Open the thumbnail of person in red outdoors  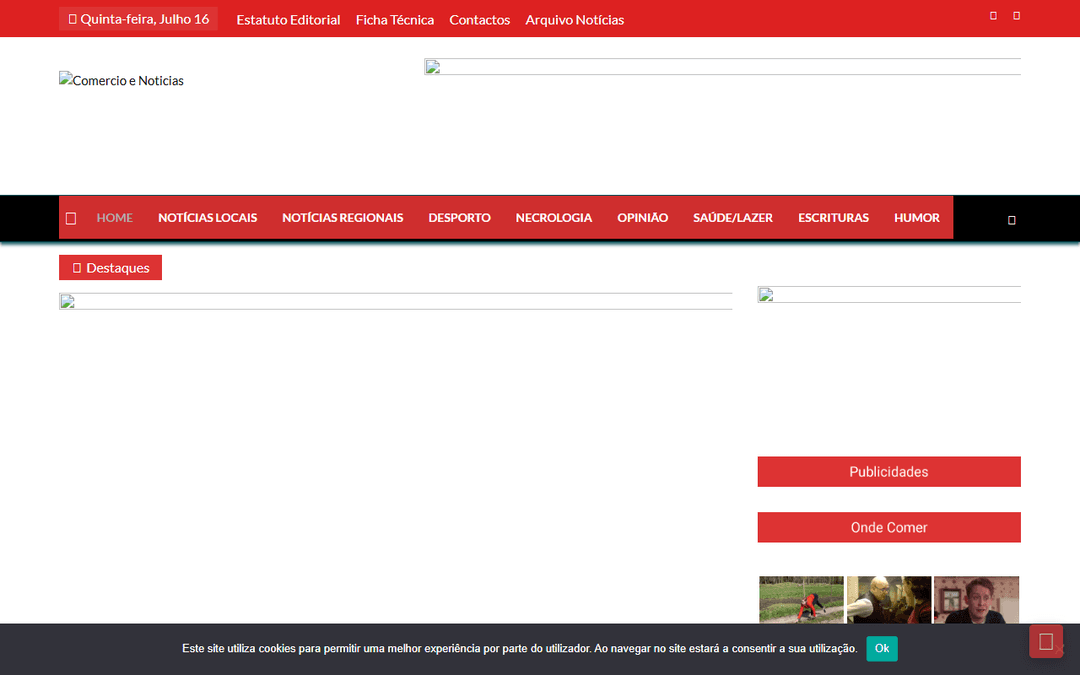[x=801, y=600]
